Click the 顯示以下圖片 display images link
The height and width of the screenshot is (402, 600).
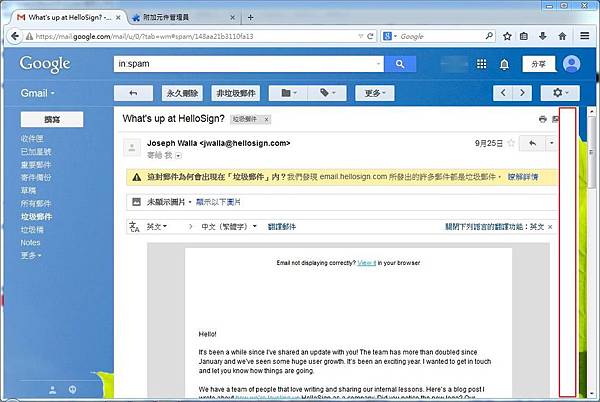coord(218,202)
